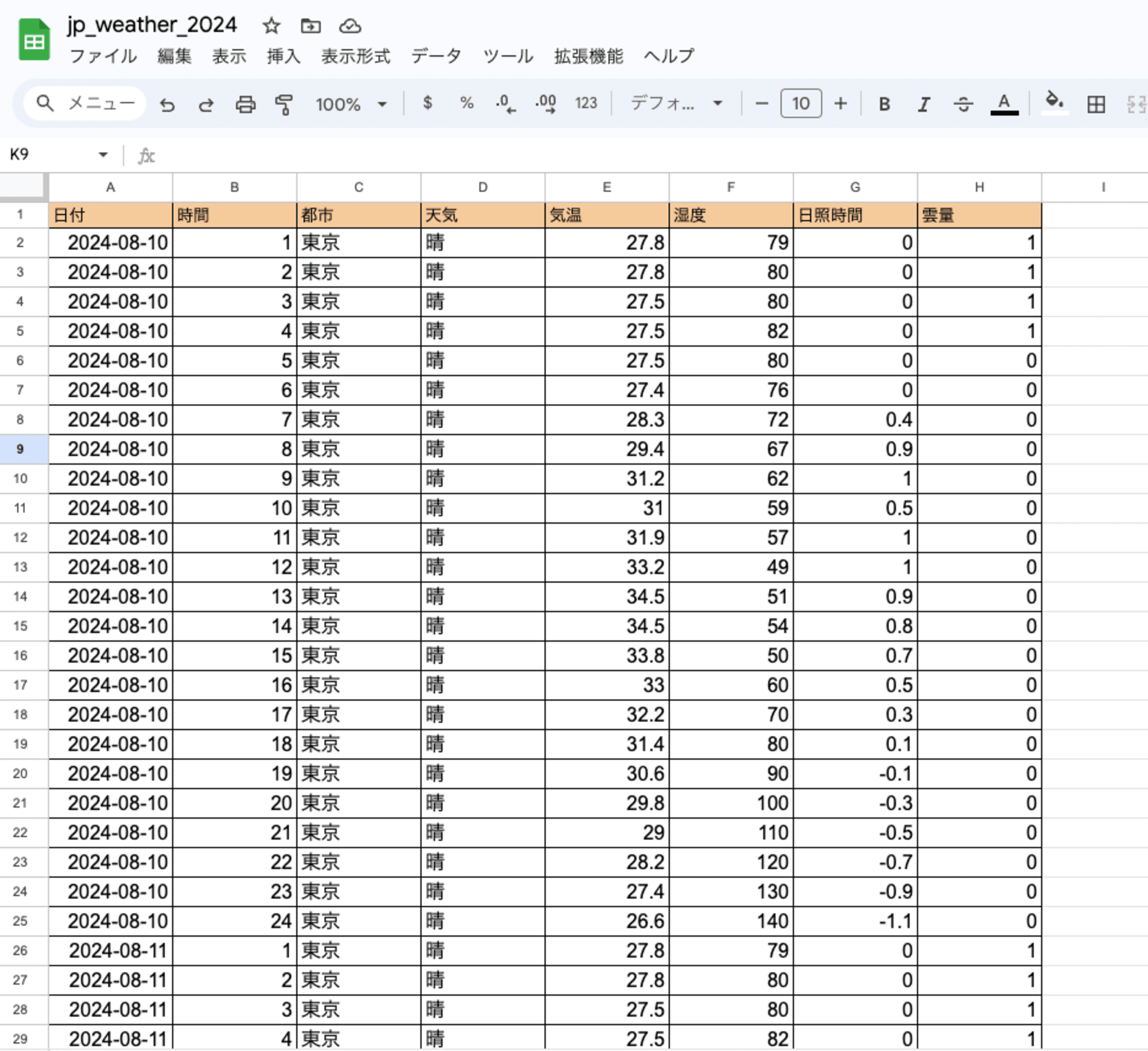Open the データ menu

pos(436,56)
